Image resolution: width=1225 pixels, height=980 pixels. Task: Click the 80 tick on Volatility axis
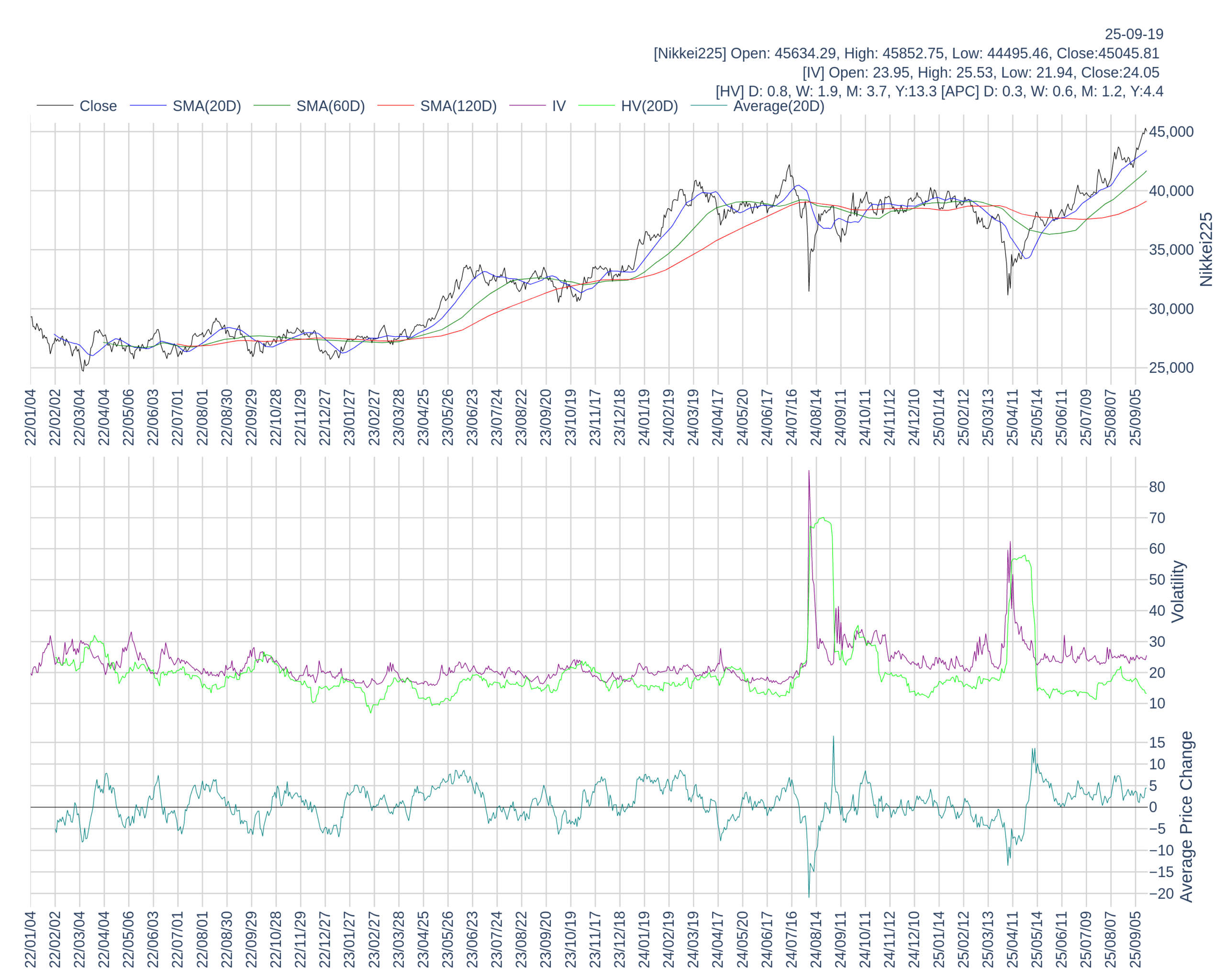click(x=1157, y=487)
